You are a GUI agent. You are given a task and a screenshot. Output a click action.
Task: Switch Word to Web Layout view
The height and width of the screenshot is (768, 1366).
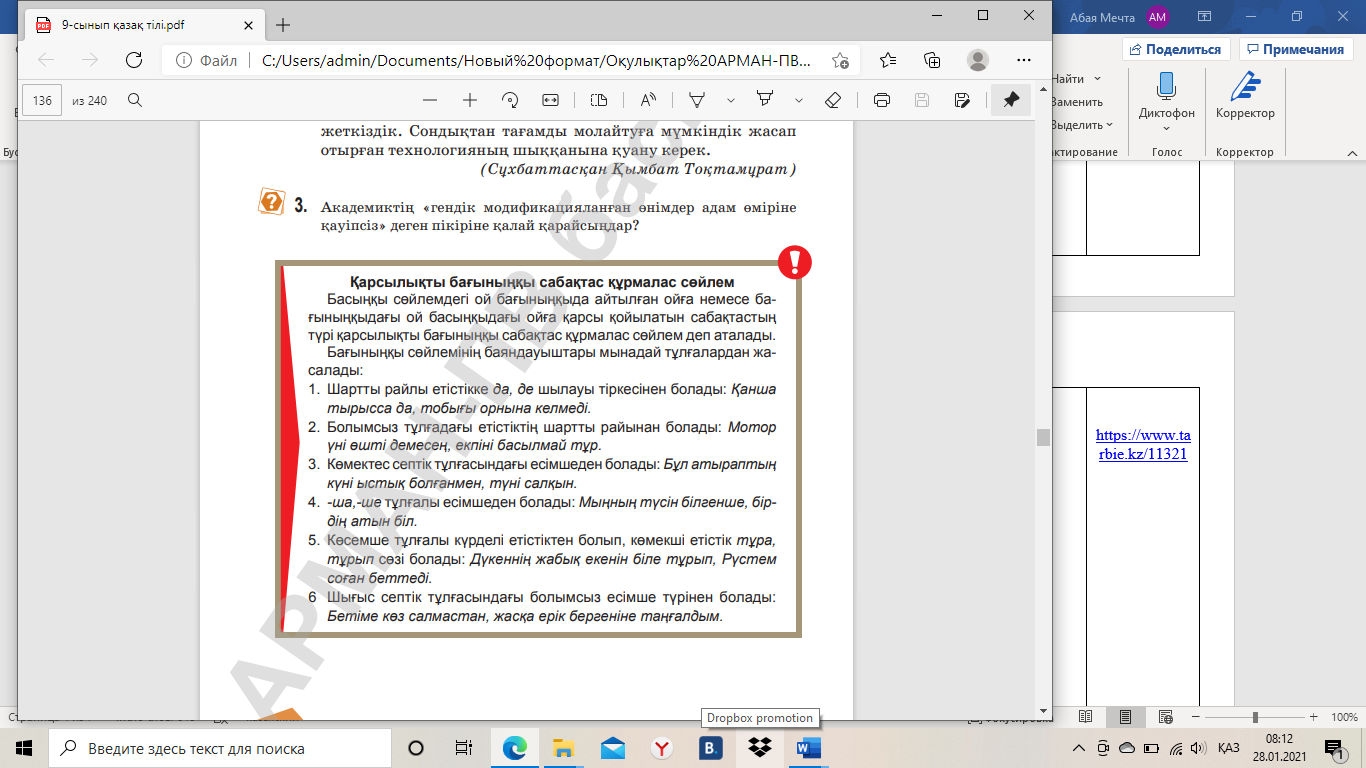pos(1166,717)
